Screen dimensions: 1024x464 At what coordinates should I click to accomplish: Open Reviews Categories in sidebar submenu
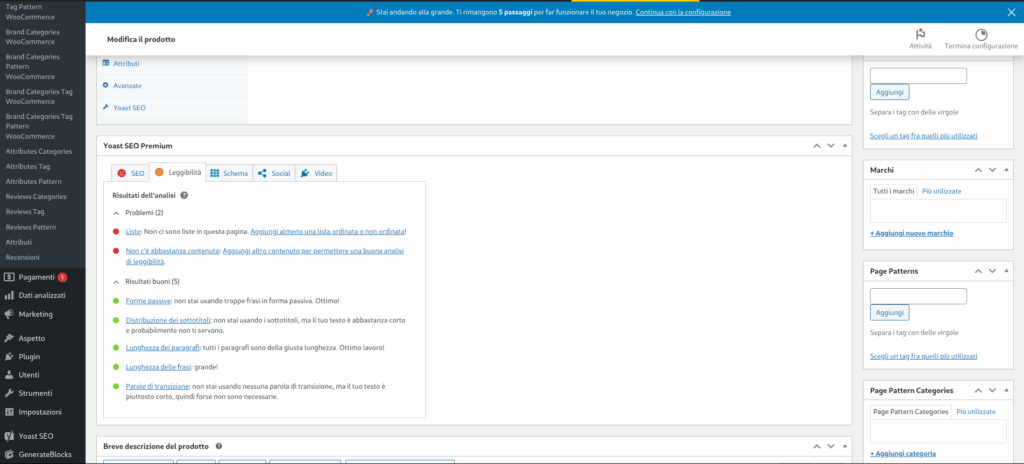click(x=36, y=197)
